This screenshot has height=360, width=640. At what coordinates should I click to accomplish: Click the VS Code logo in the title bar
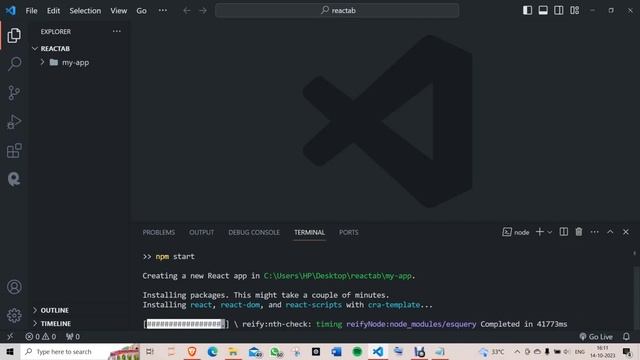point(11,10)
